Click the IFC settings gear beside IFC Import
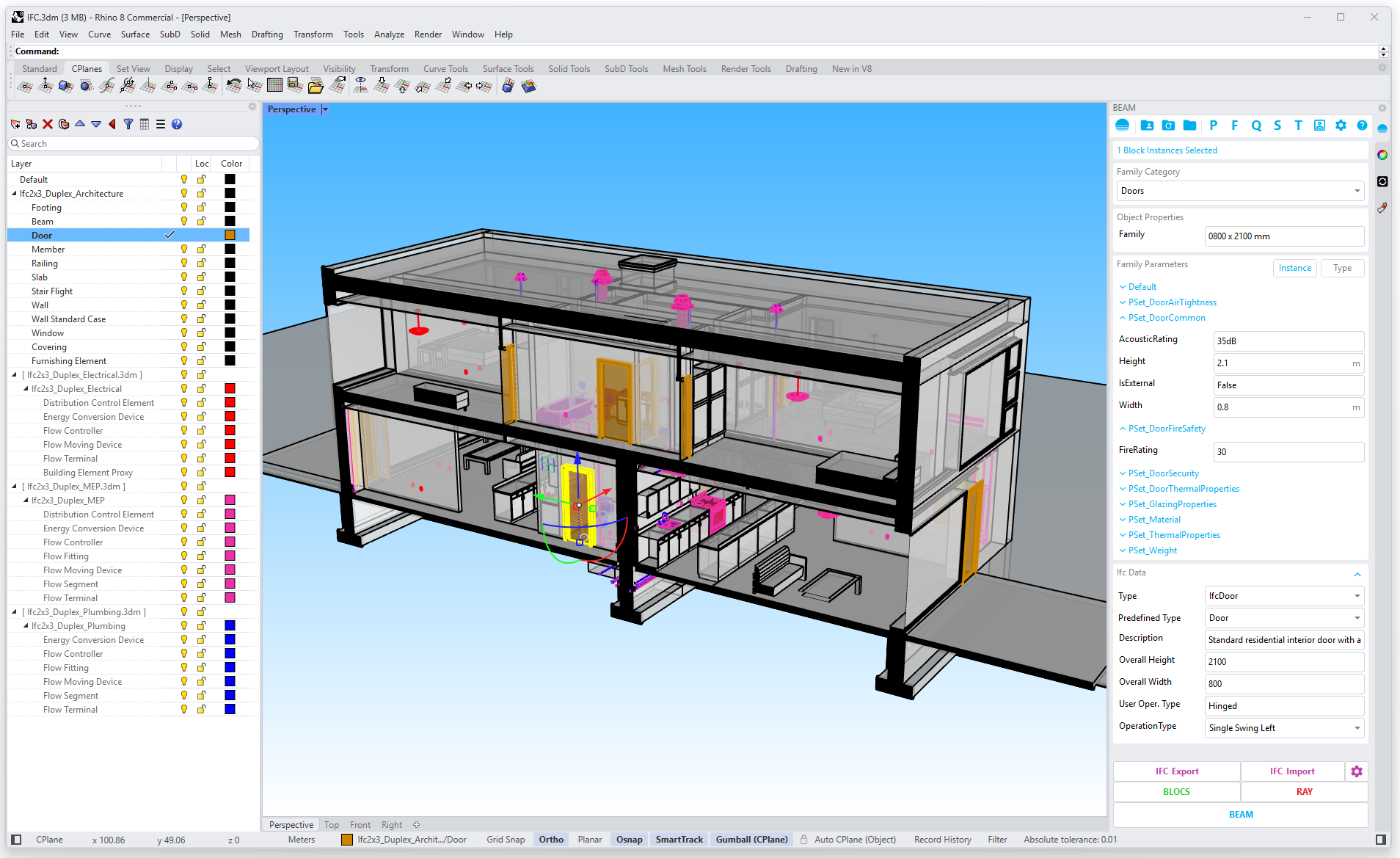 coord(1357,771)
